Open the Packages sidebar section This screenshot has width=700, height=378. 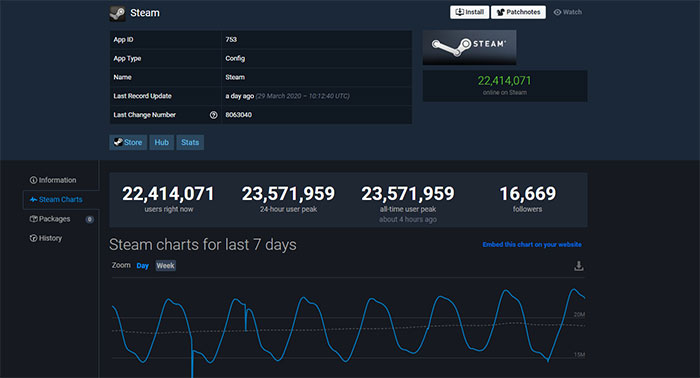(x=50, y=219)
